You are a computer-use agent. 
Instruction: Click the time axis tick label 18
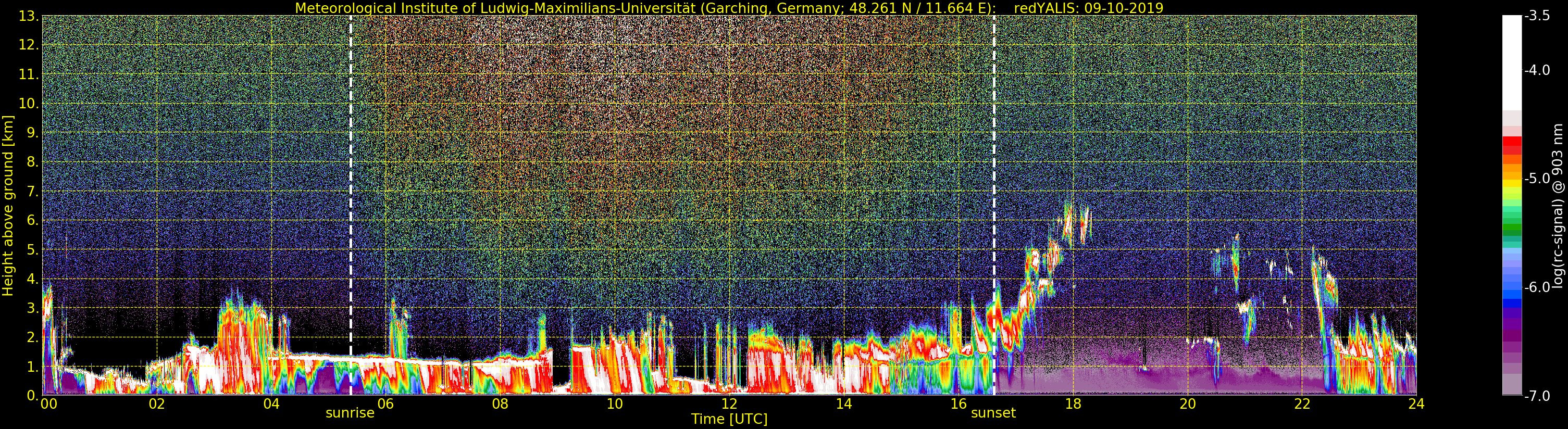click(1073, 404)
